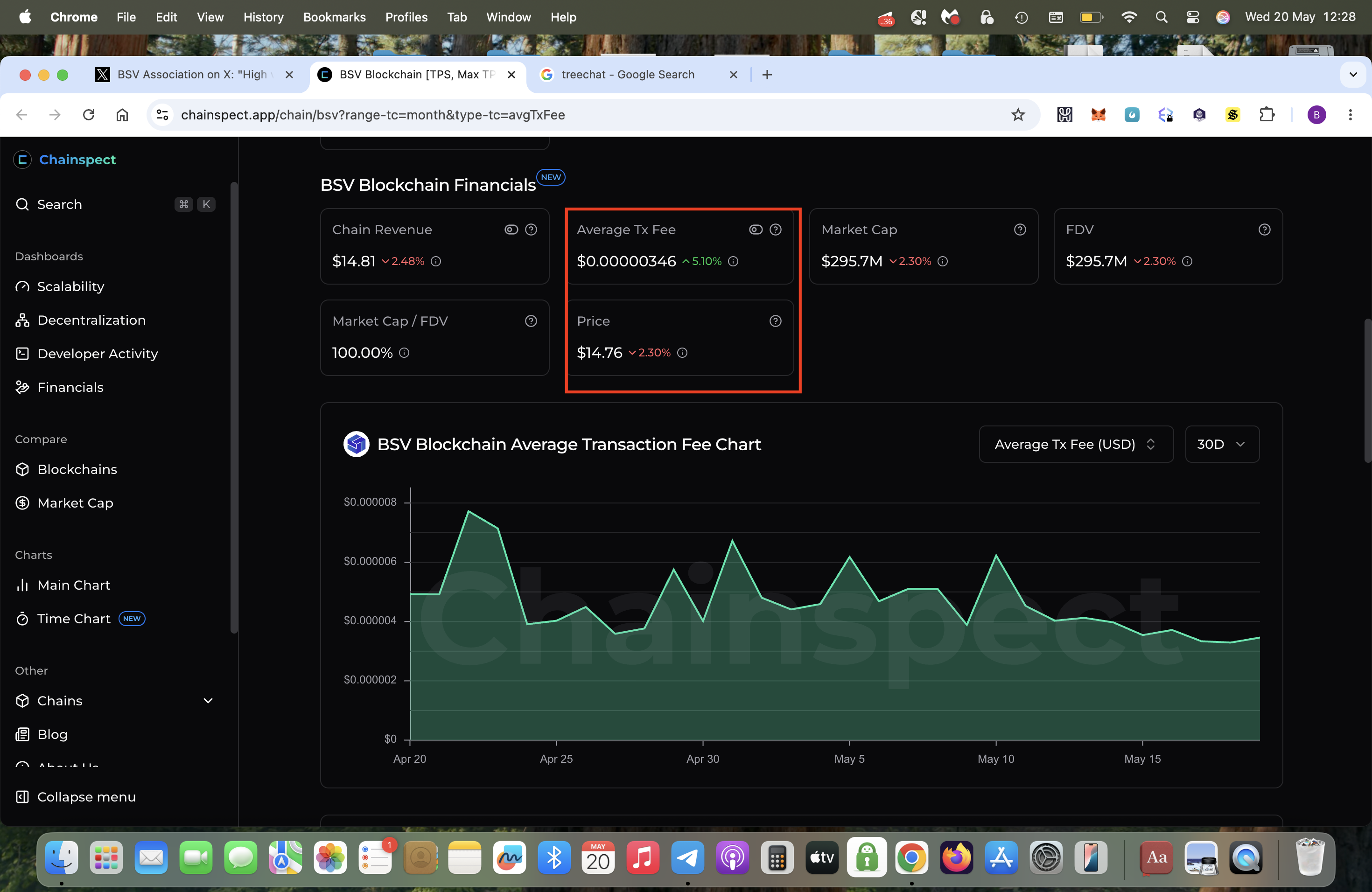
Task: Open Chrome Extensions puzzle icon
Action: point(1266,115)
